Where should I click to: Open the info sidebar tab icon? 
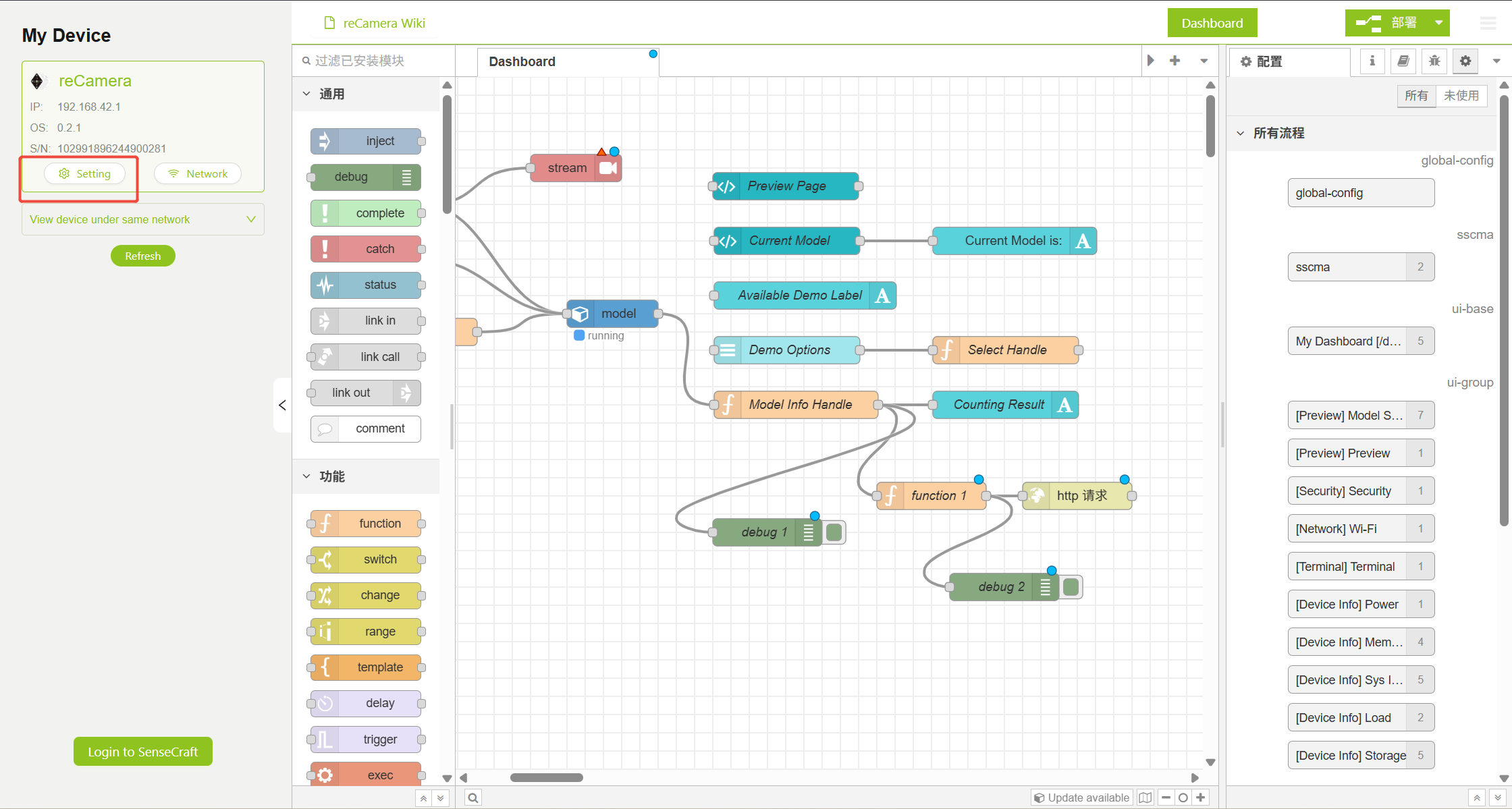pyautogui.click(x=1372, y=61)
